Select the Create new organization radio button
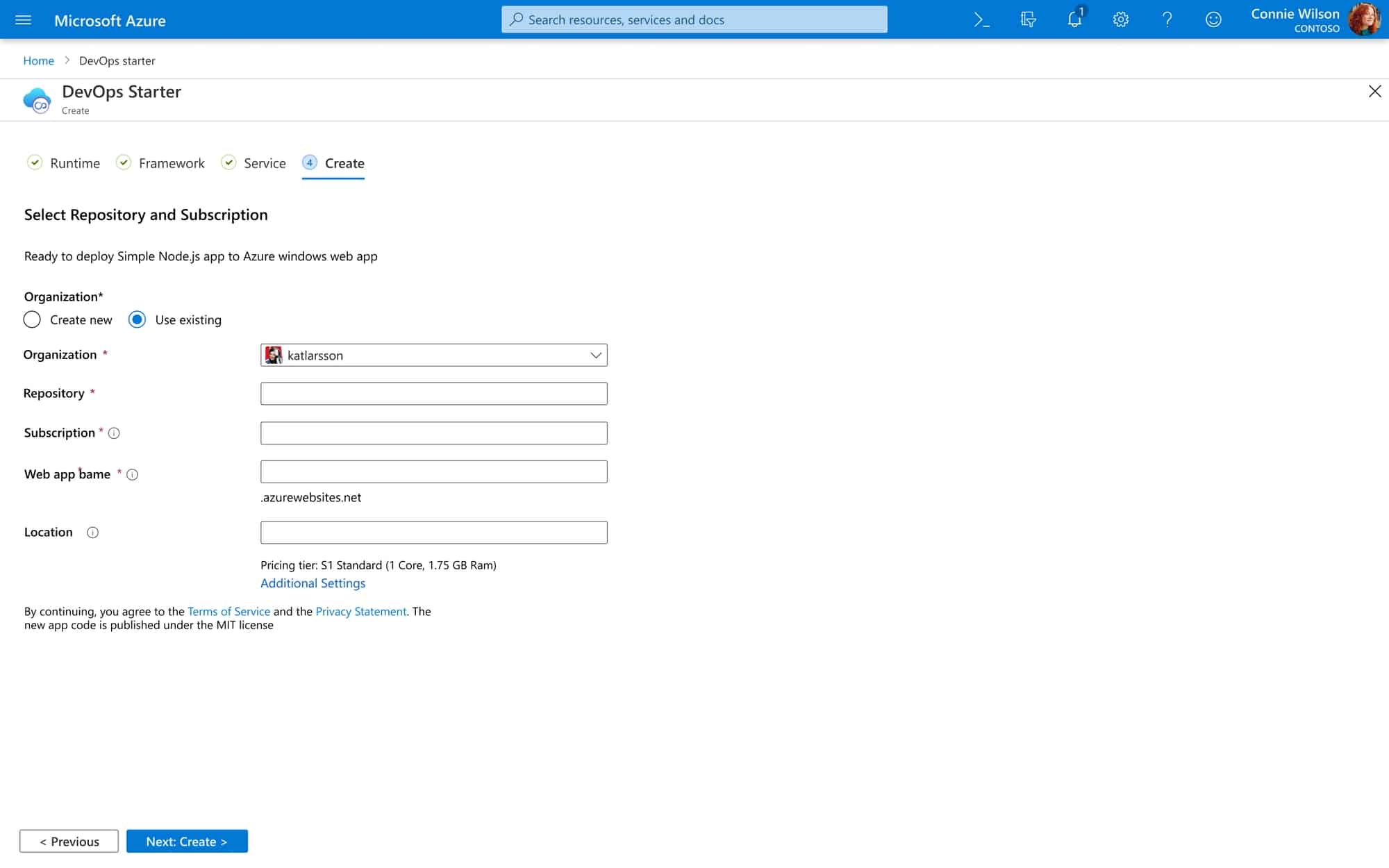The image size is (1389, 868). 32,319
